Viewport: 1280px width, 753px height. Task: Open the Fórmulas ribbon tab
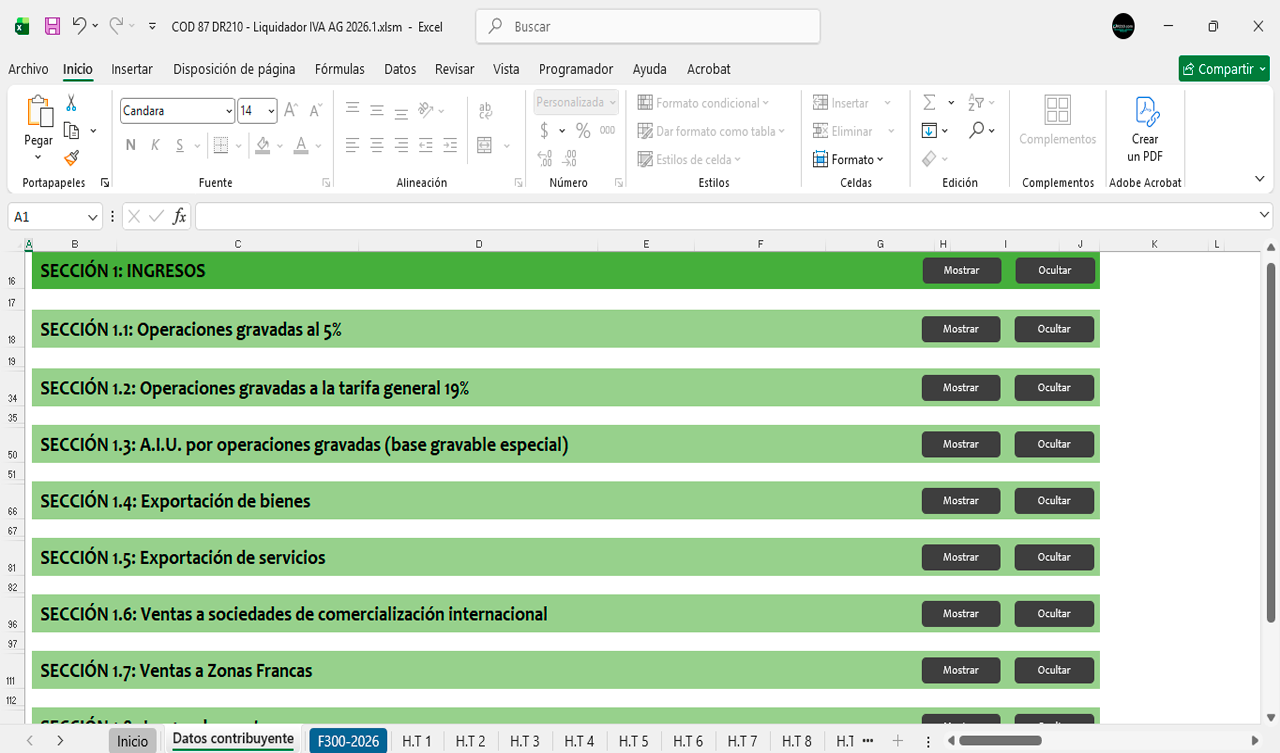click(x=339, y=69)
